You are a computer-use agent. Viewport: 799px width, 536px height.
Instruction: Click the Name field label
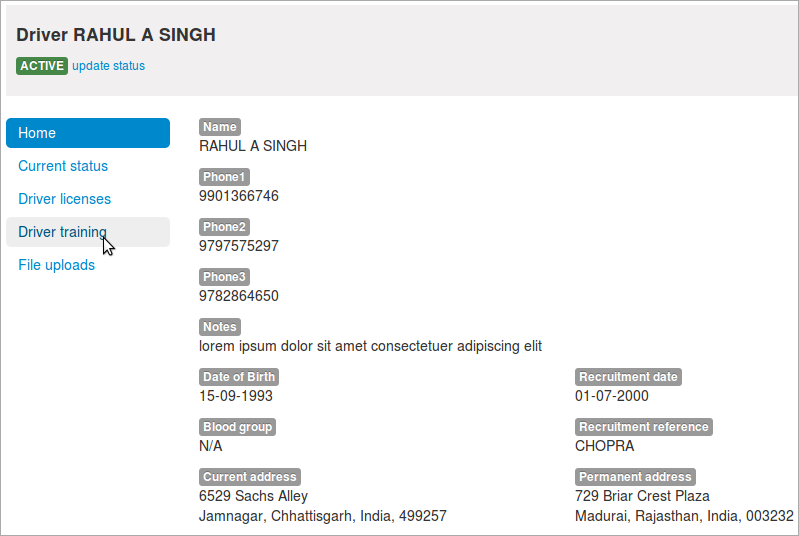(220, 127)
